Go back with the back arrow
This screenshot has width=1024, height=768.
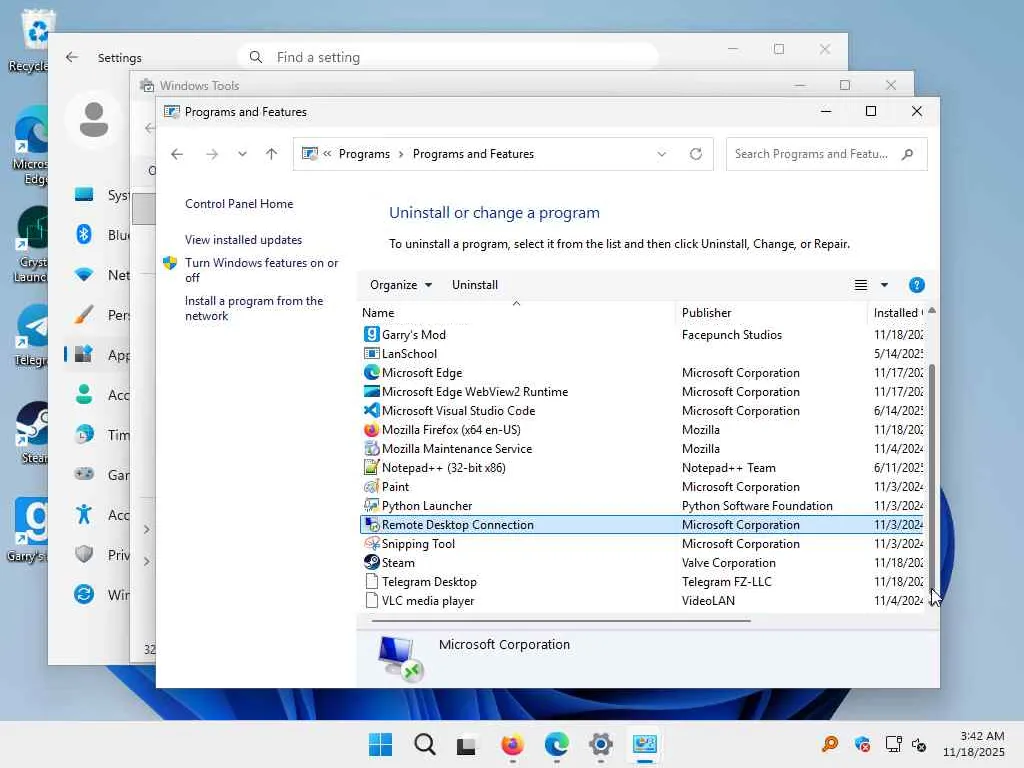(177, 154)
